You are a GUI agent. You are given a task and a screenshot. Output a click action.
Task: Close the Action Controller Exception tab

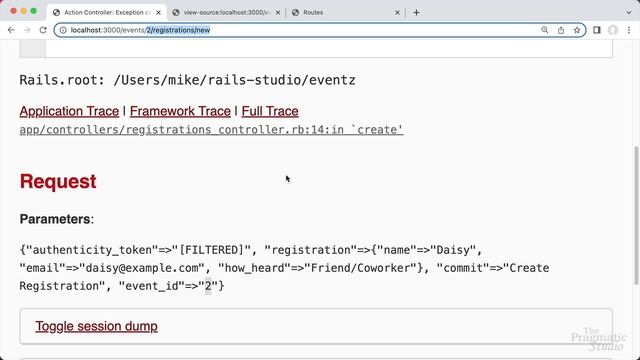click(x=158, y=12)
